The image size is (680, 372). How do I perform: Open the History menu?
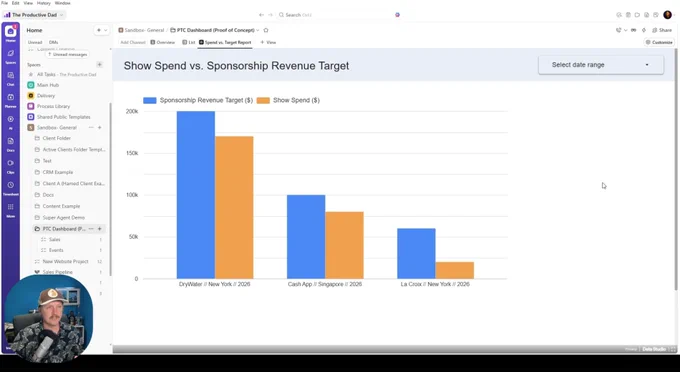click(x=44, y=3)
